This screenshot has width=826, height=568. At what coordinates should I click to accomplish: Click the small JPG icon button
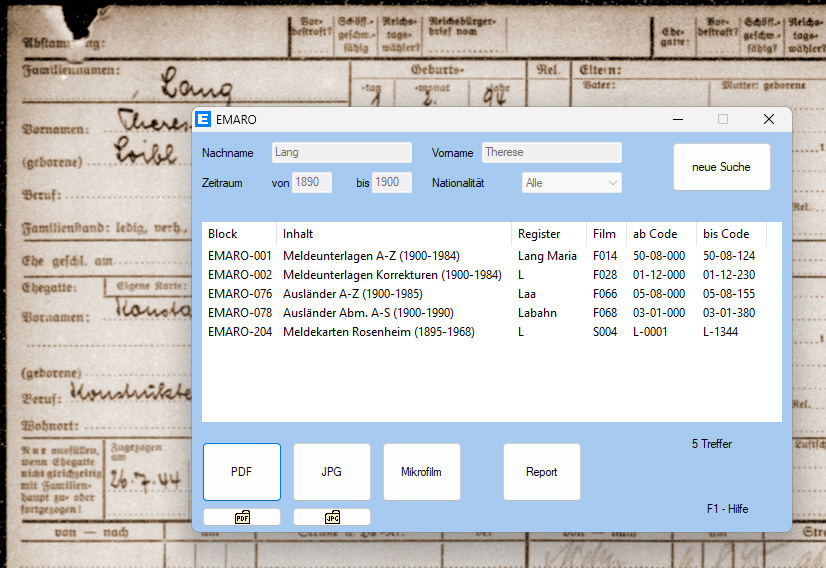(x=332, y=517)
